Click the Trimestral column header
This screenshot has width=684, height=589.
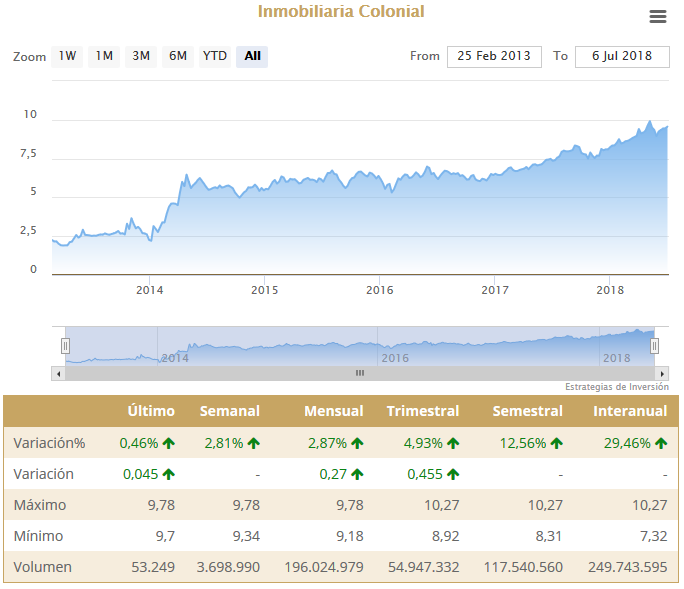pyautogui.click(x=423, y=411)
